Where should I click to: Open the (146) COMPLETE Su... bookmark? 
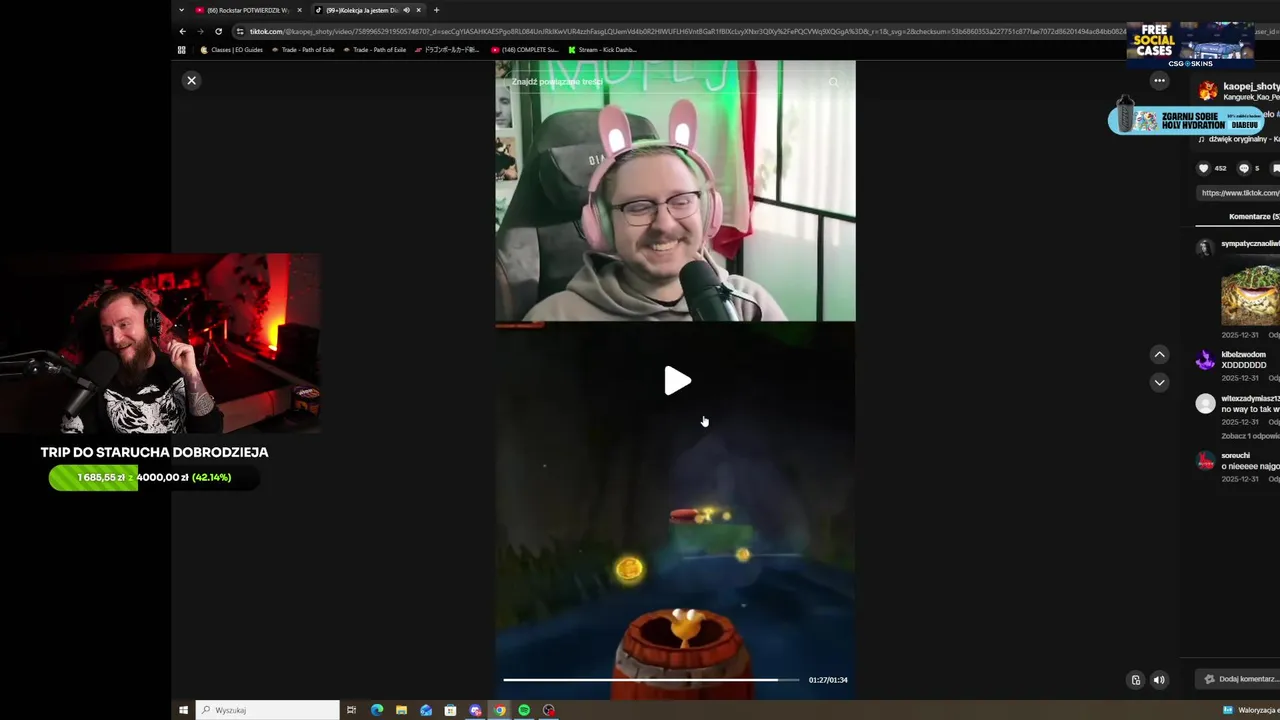click(x=525, y=49)
